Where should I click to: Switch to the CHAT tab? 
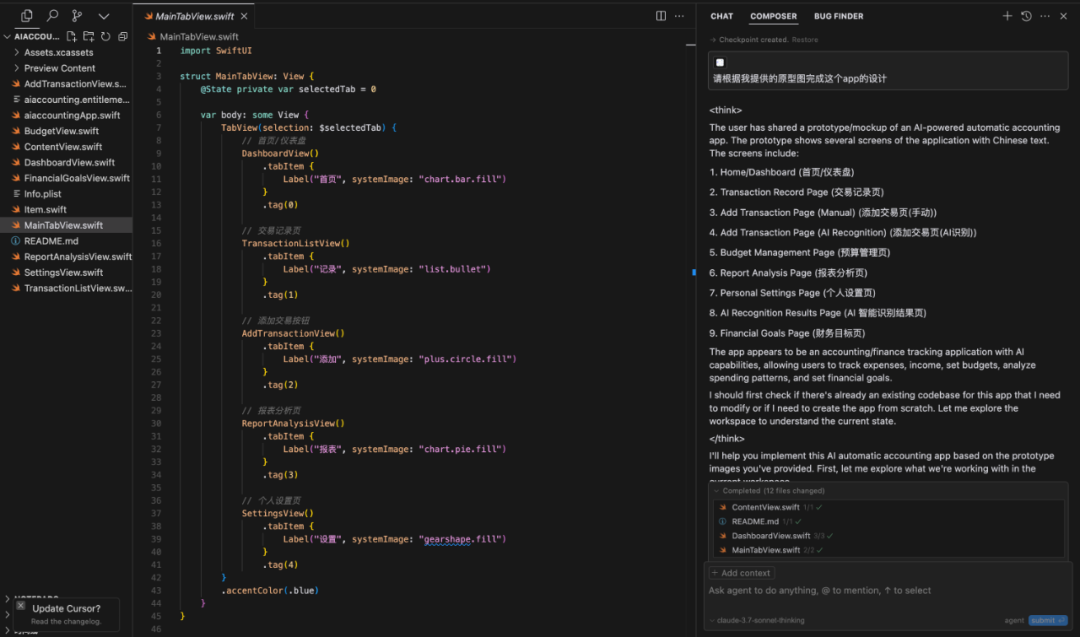[x=721, y=16]
